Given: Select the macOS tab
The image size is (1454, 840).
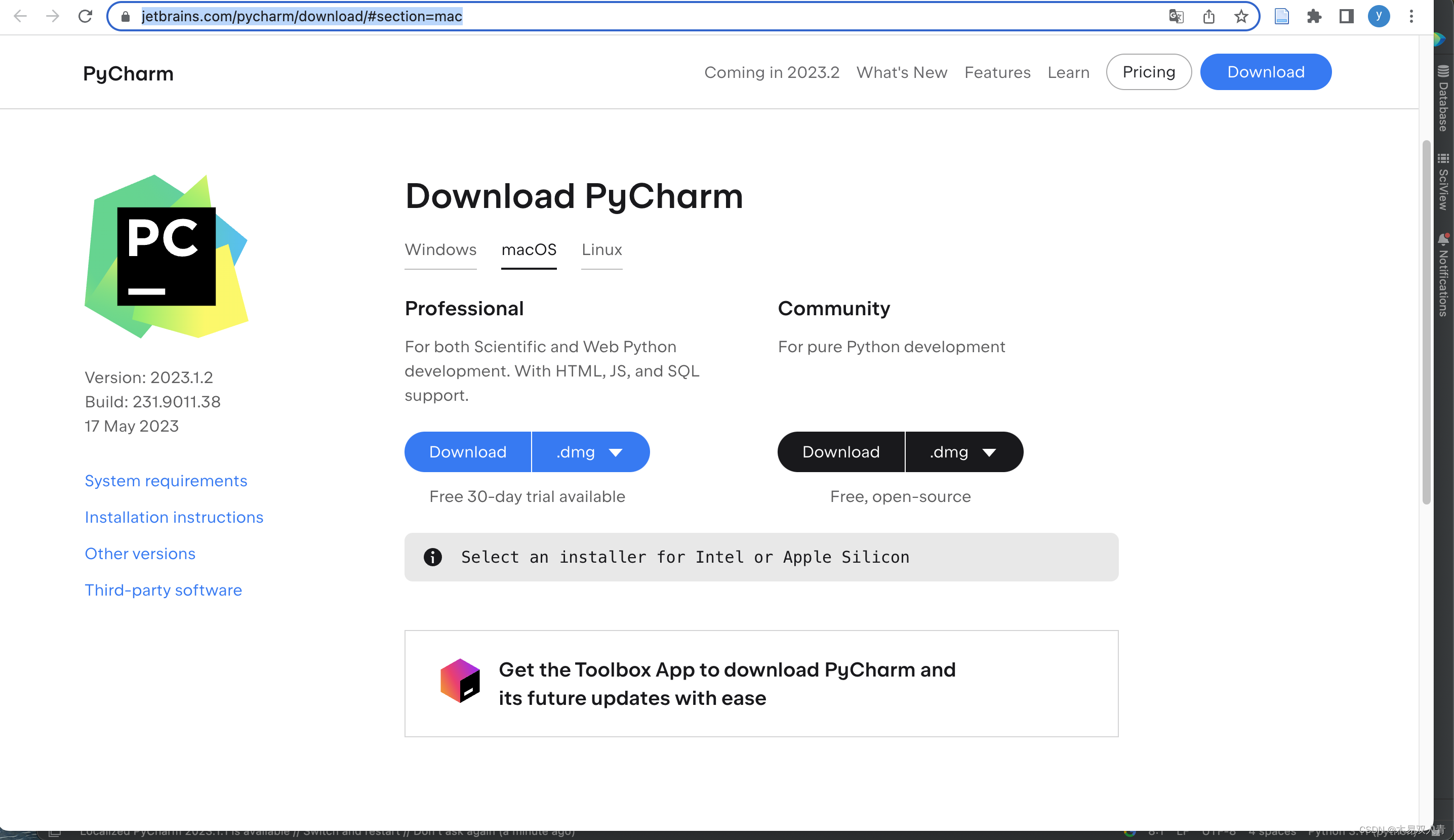Looking at the screenshot, I should (529, 249).
